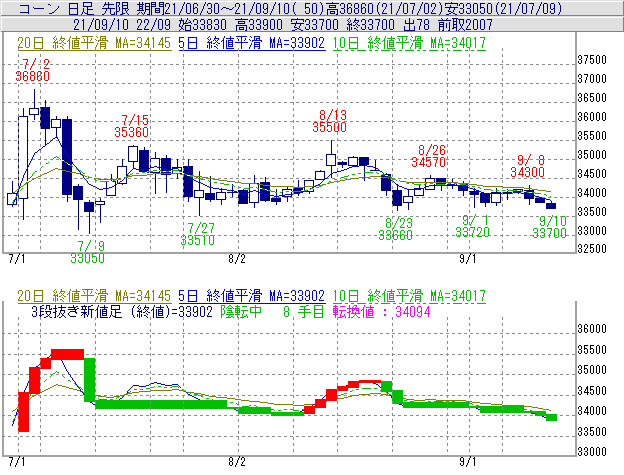Click the 3段抜き新値足 (終値)=33902 text

(122, 311)
